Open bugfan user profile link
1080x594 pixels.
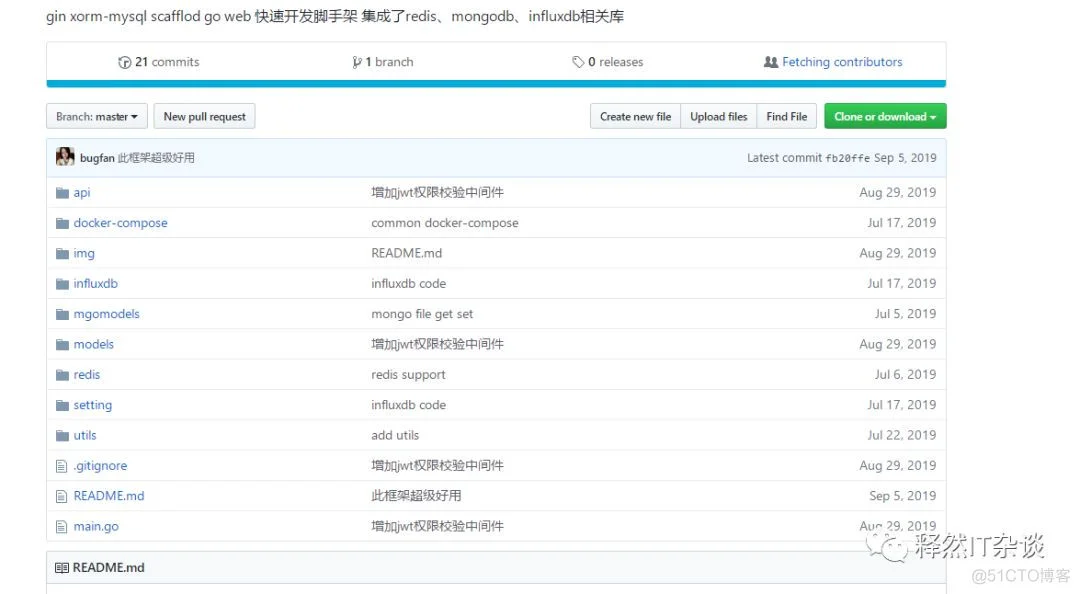click(x=97, y=158)
